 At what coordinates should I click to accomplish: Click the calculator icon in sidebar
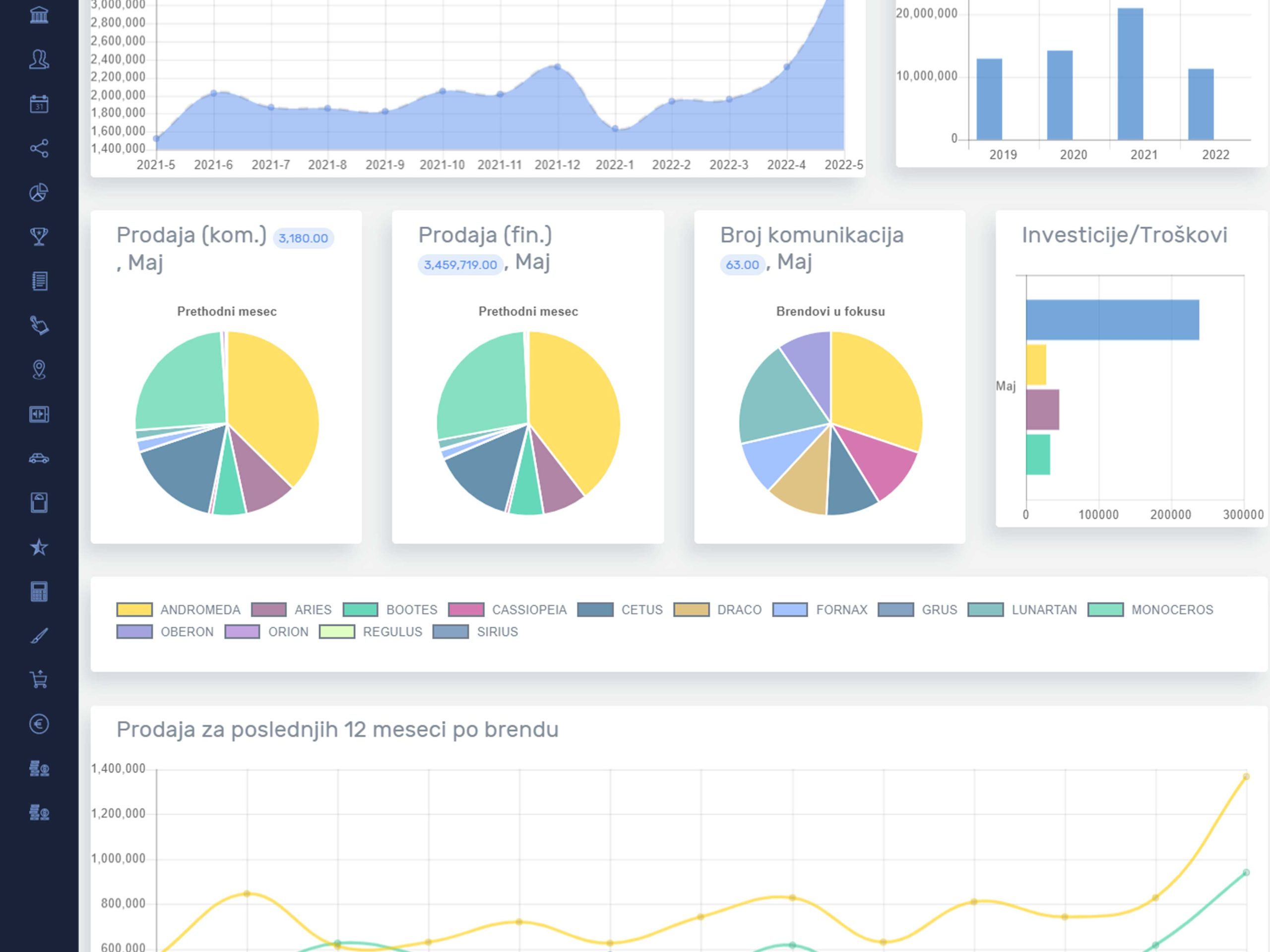point(39,592)
